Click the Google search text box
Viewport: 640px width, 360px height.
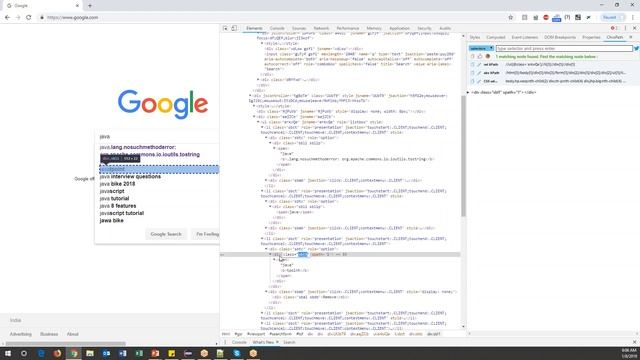pyautogui.click(x=158, y=136)
